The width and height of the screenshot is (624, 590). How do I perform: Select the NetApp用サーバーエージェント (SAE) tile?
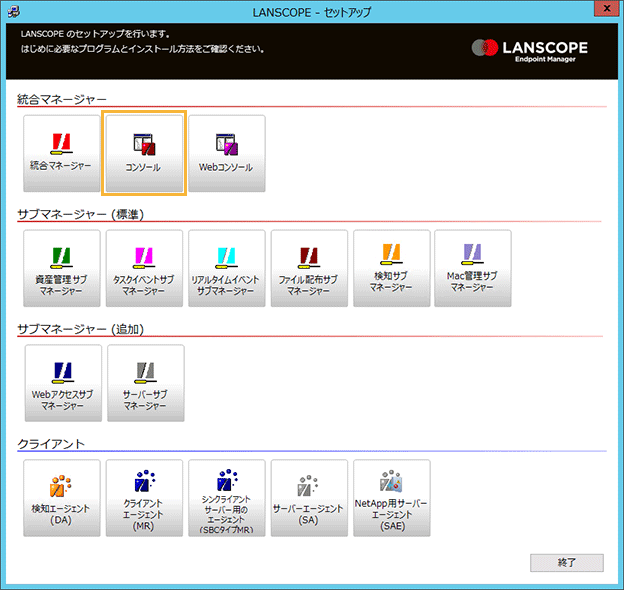pos(392,498)
